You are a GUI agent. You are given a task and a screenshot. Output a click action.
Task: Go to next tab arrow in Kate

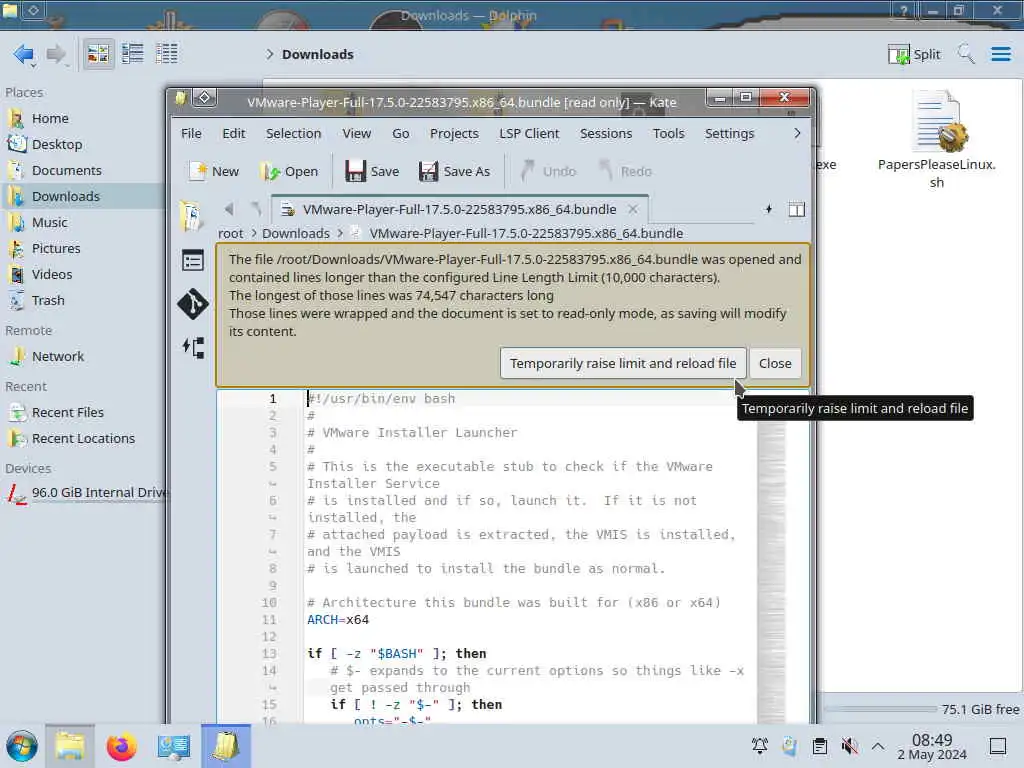pos(256,209)
